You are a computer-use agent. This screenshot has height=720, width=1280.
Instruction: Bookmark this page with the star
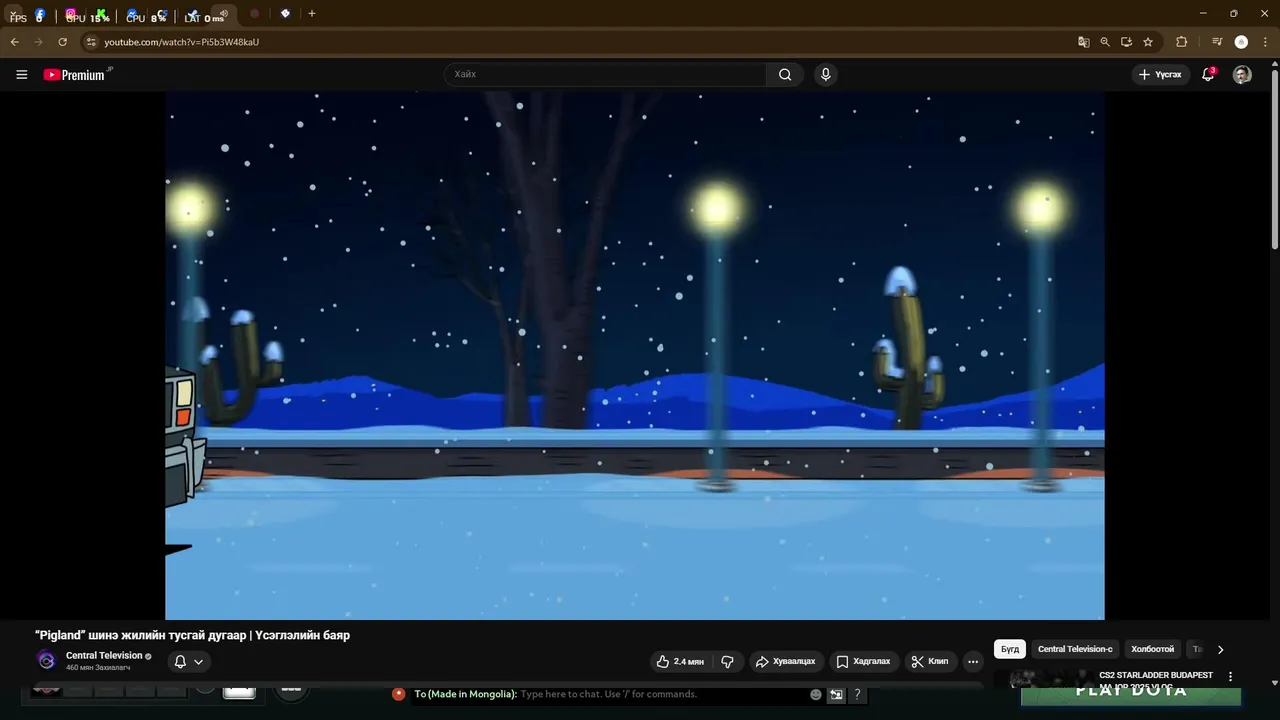pos(1148,42)
